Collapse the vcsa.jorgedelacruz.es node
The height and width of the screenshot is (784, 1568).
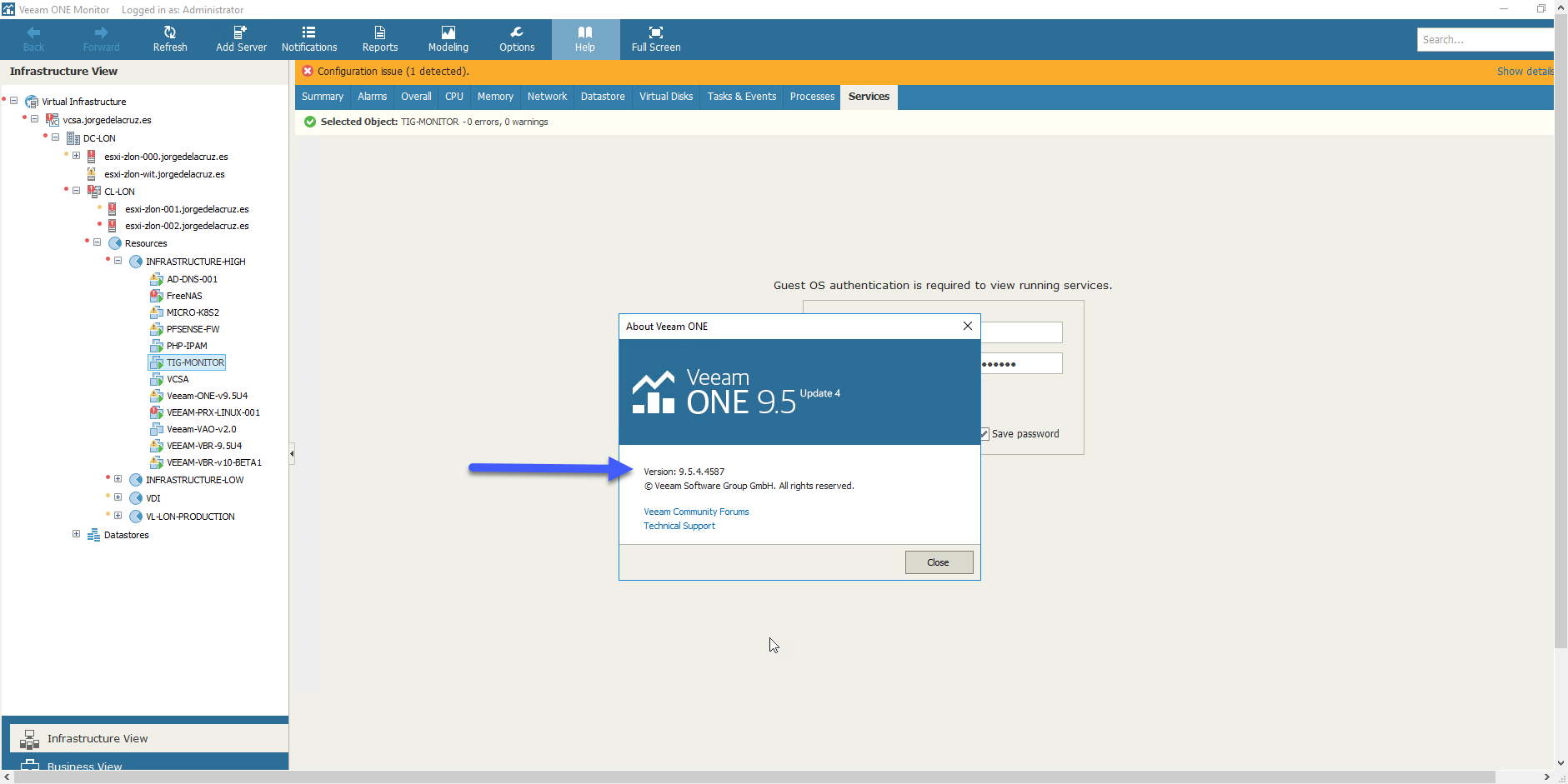click(34, 119)
